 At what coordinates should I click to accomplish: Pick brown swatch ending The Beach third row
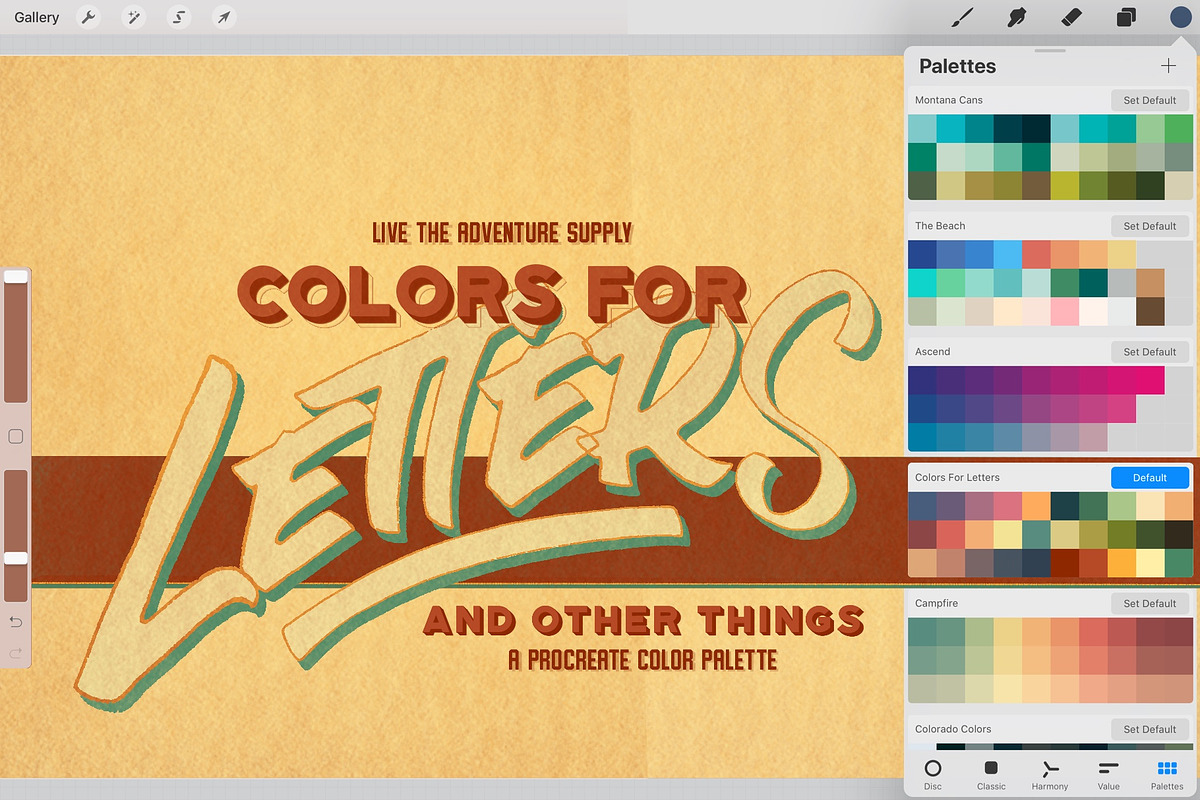point(1150,311)
